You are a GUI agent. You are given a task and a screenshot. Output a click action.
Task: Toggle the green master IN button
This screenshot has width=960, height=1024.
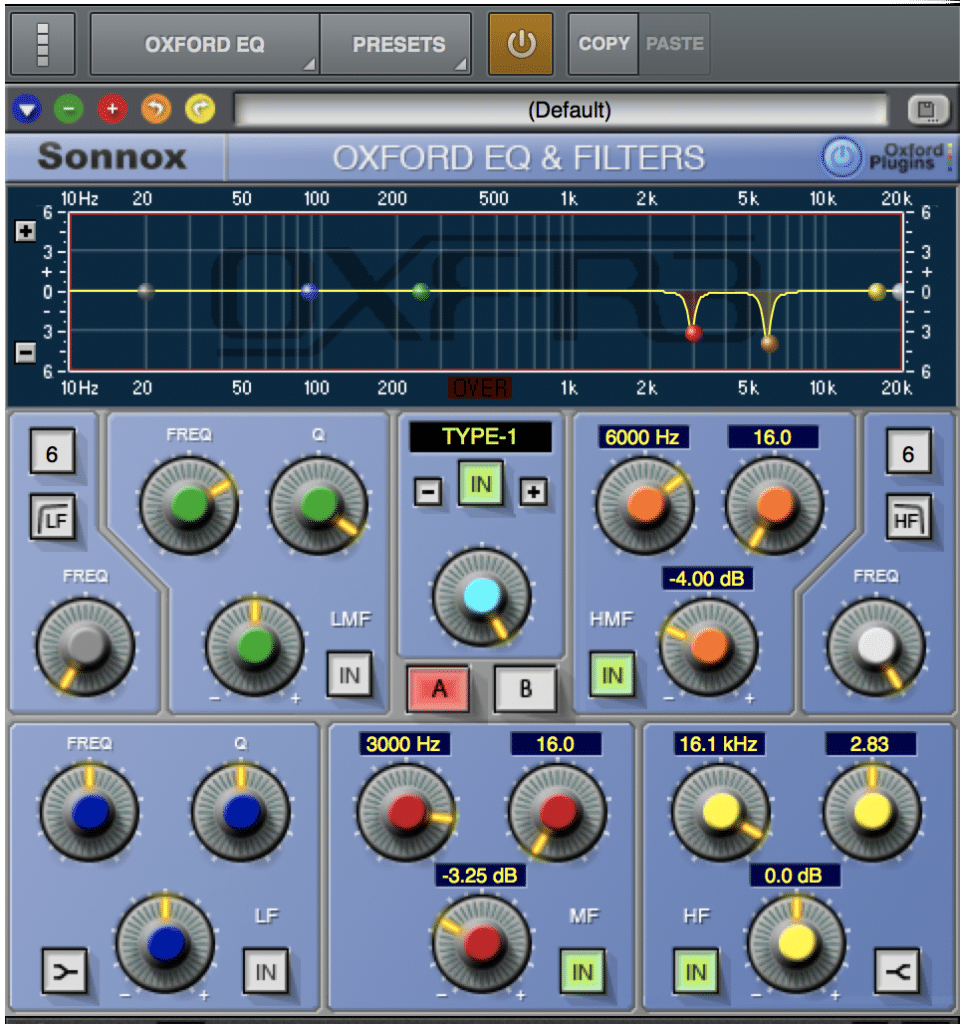[x=481, y=484]
